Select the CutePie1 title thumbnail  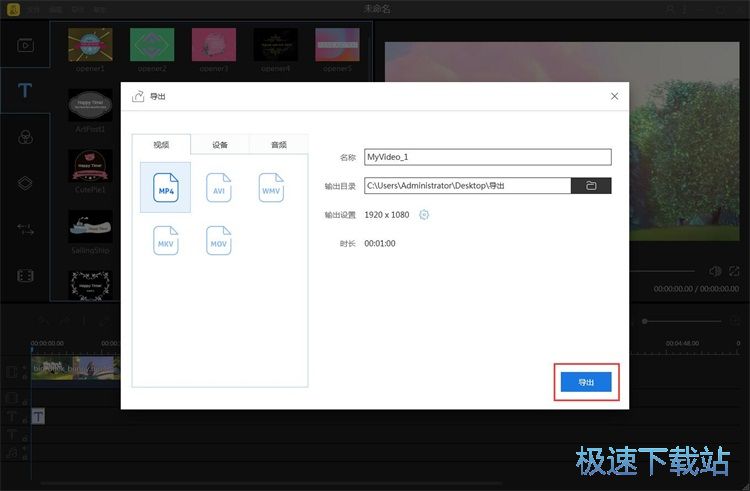pyautogui.click(x=90, y=165)
